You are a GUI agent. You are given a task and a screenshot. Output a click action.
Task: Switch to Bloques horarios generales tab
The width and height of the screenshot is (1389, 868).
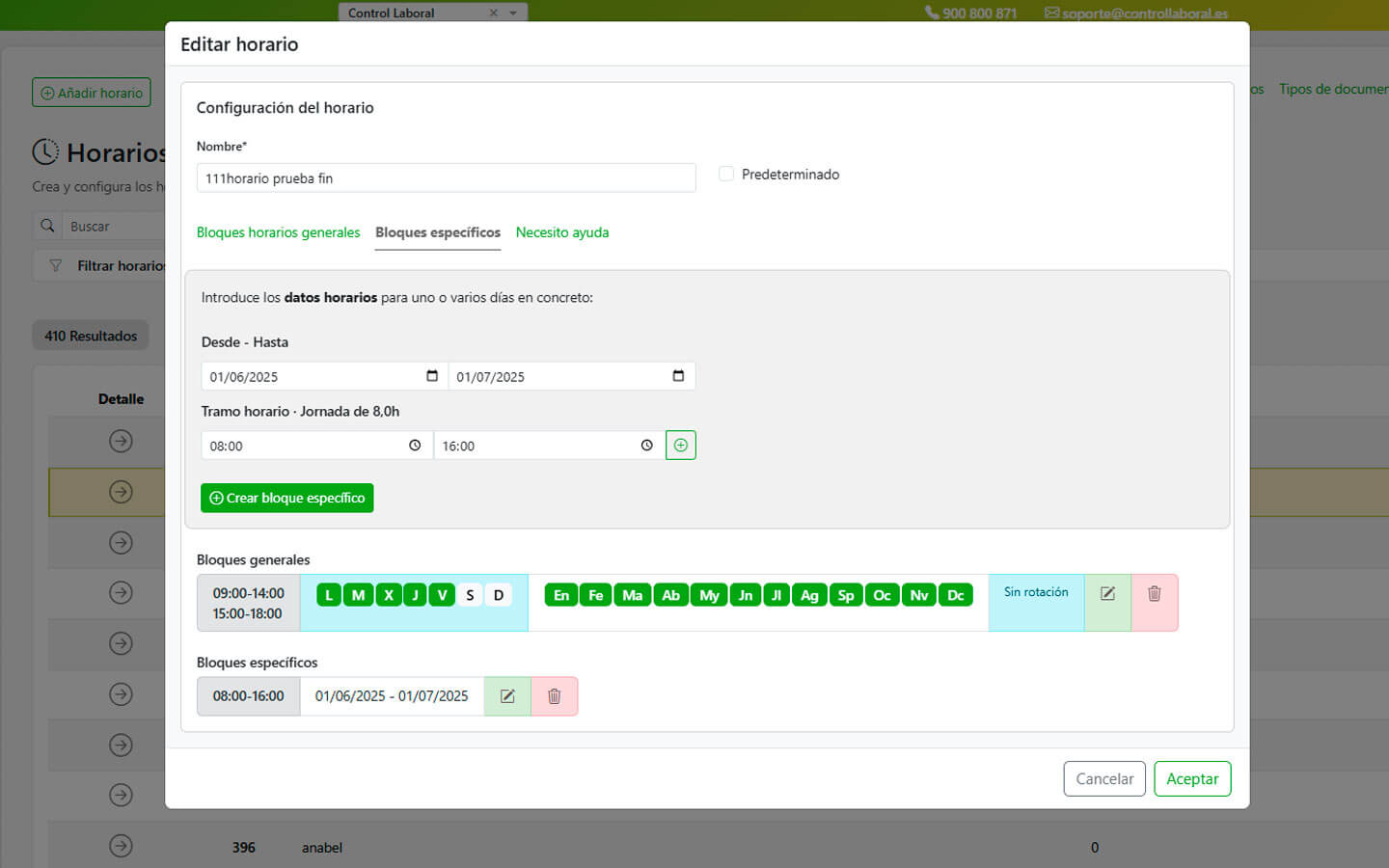(278, 232)
